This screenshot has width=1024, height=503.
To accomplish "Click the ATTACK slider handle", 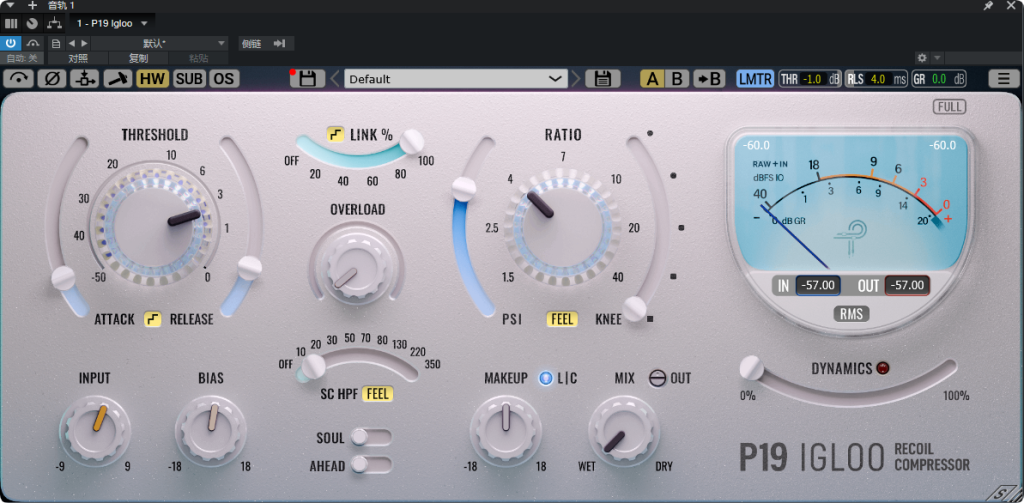I will (63, 278).
